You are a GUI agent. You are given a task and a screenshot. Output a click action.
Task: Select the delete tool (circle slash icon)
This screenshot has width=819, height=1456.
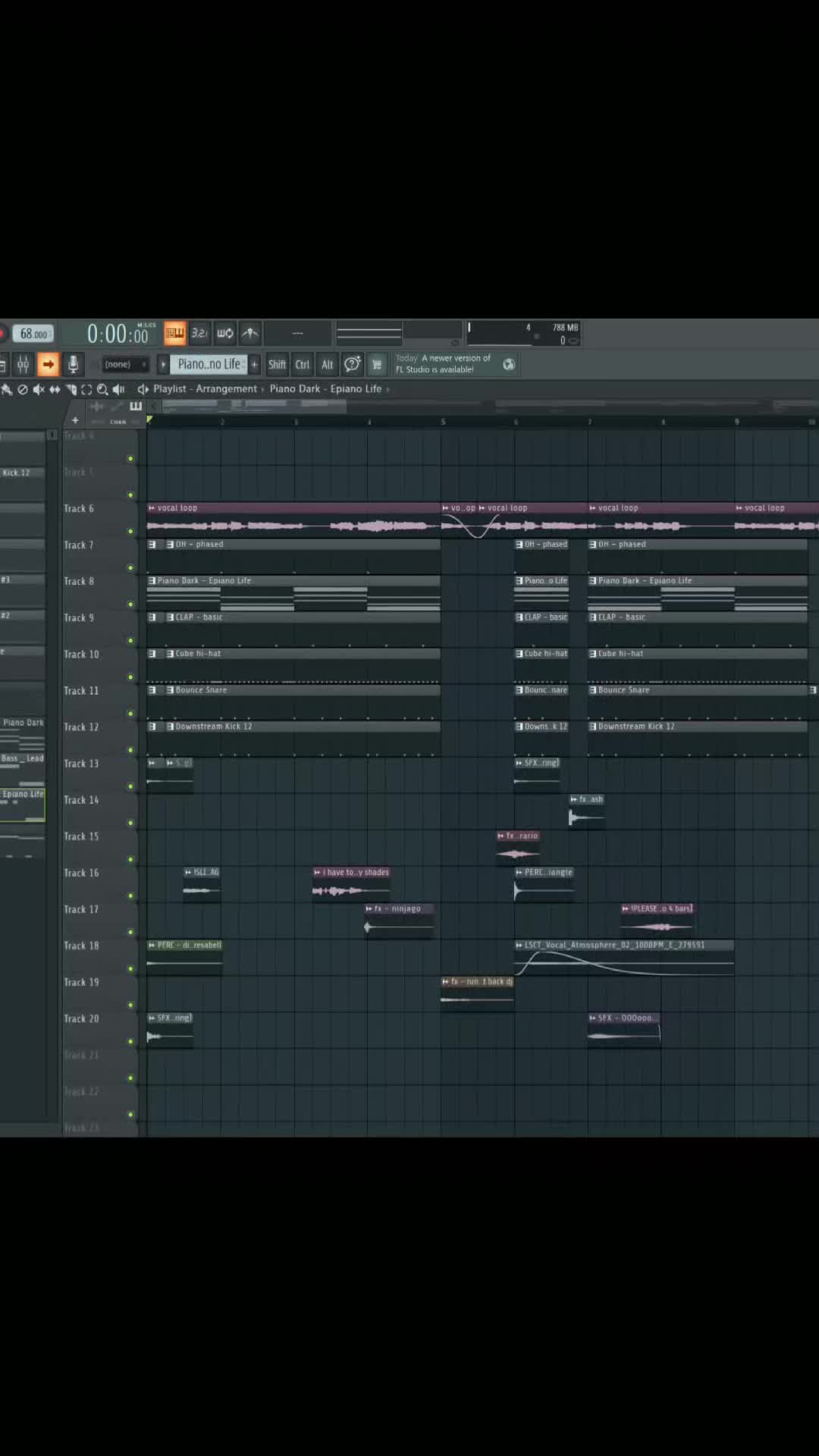point(23,389)
